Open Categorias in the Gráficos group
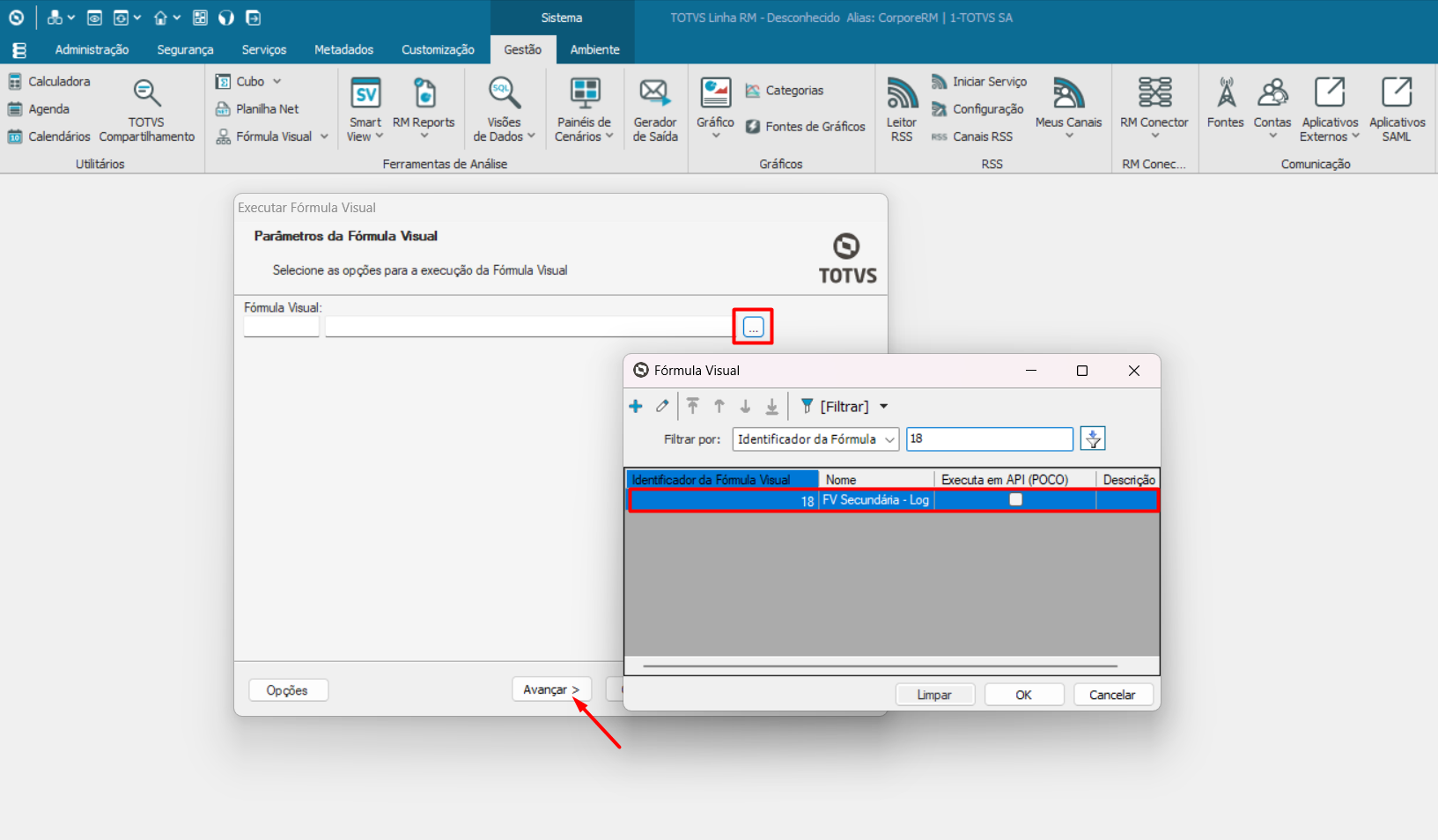 click(x=784, y=91)
